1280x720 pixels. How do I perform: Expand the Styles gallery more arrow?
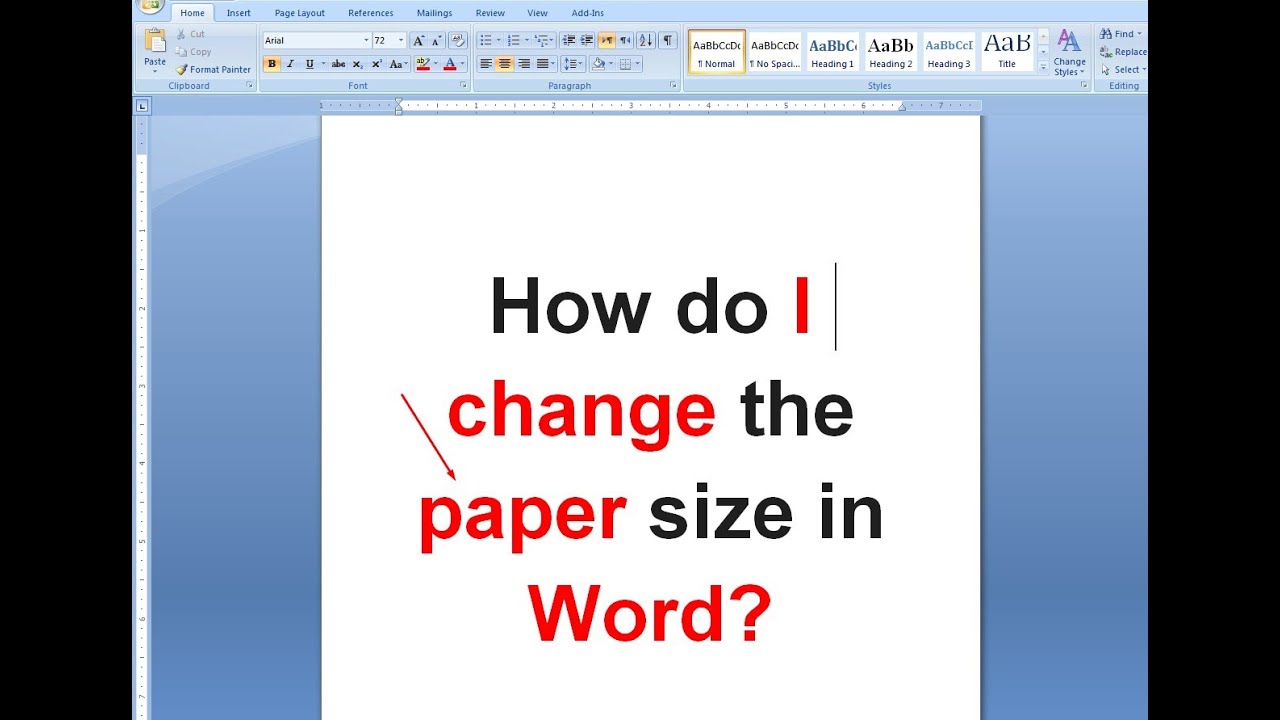pos(1044,67)
